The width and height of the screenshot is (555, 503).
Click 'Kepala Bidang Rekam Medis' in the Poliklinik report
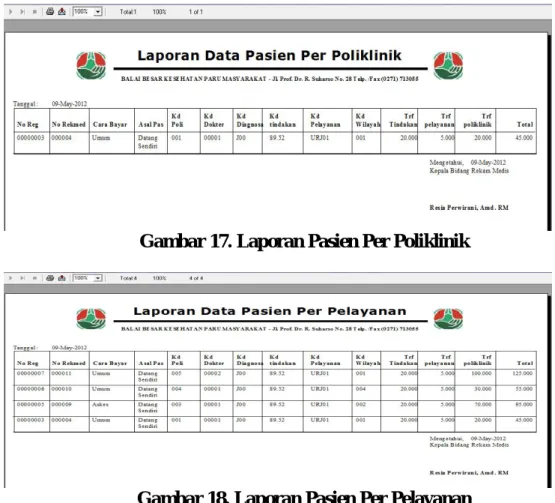tap(469, 171)
